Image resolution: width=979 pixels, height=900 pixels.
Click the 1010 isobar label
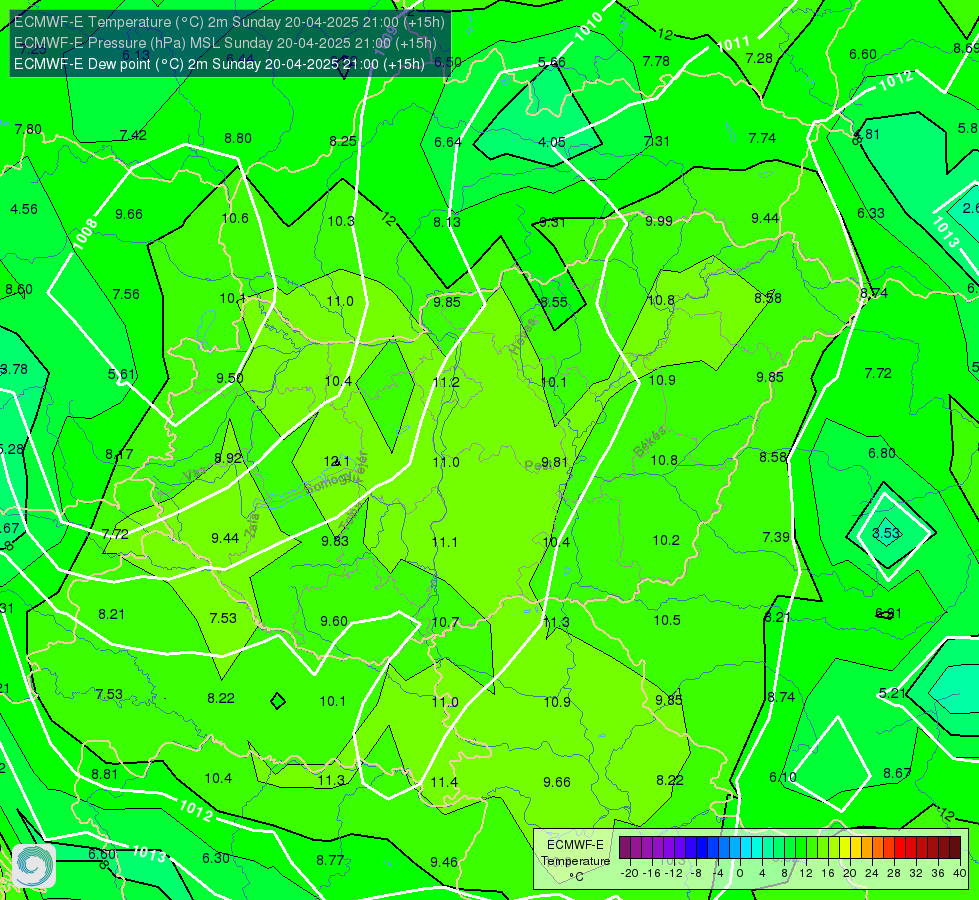coord(589,27)
